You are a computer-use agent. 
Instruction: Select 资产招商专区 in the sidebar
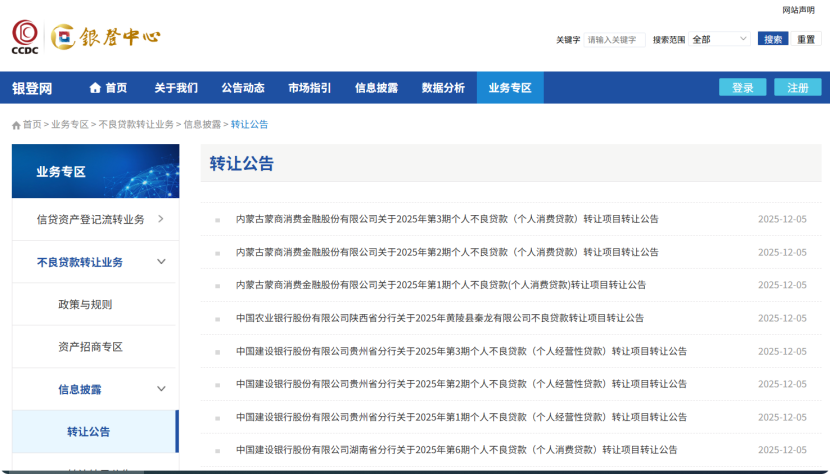pos(90,347)
